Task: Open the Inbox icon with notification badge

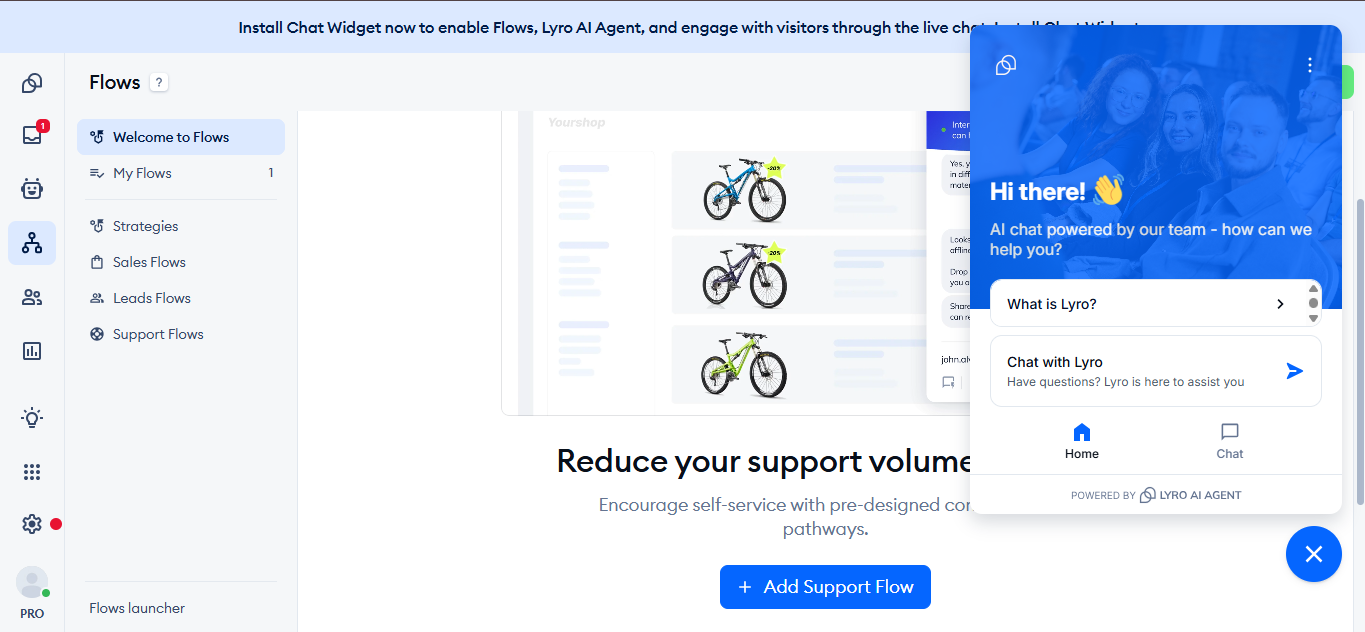Action: (x=32, y=135)
